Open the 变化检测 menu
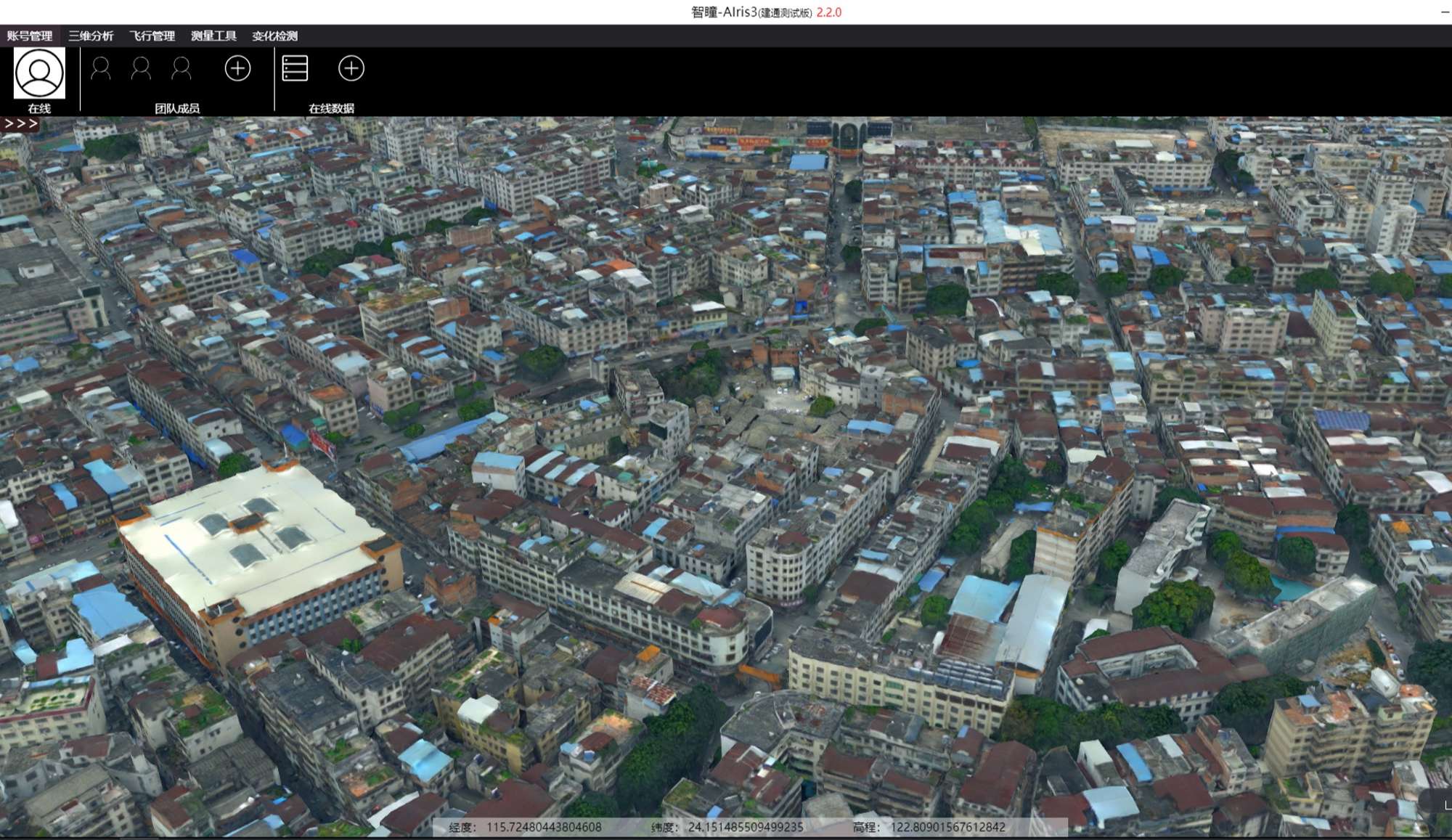Screen dimensions: 1452x840 pyautogui.click(x=274, y=36)
